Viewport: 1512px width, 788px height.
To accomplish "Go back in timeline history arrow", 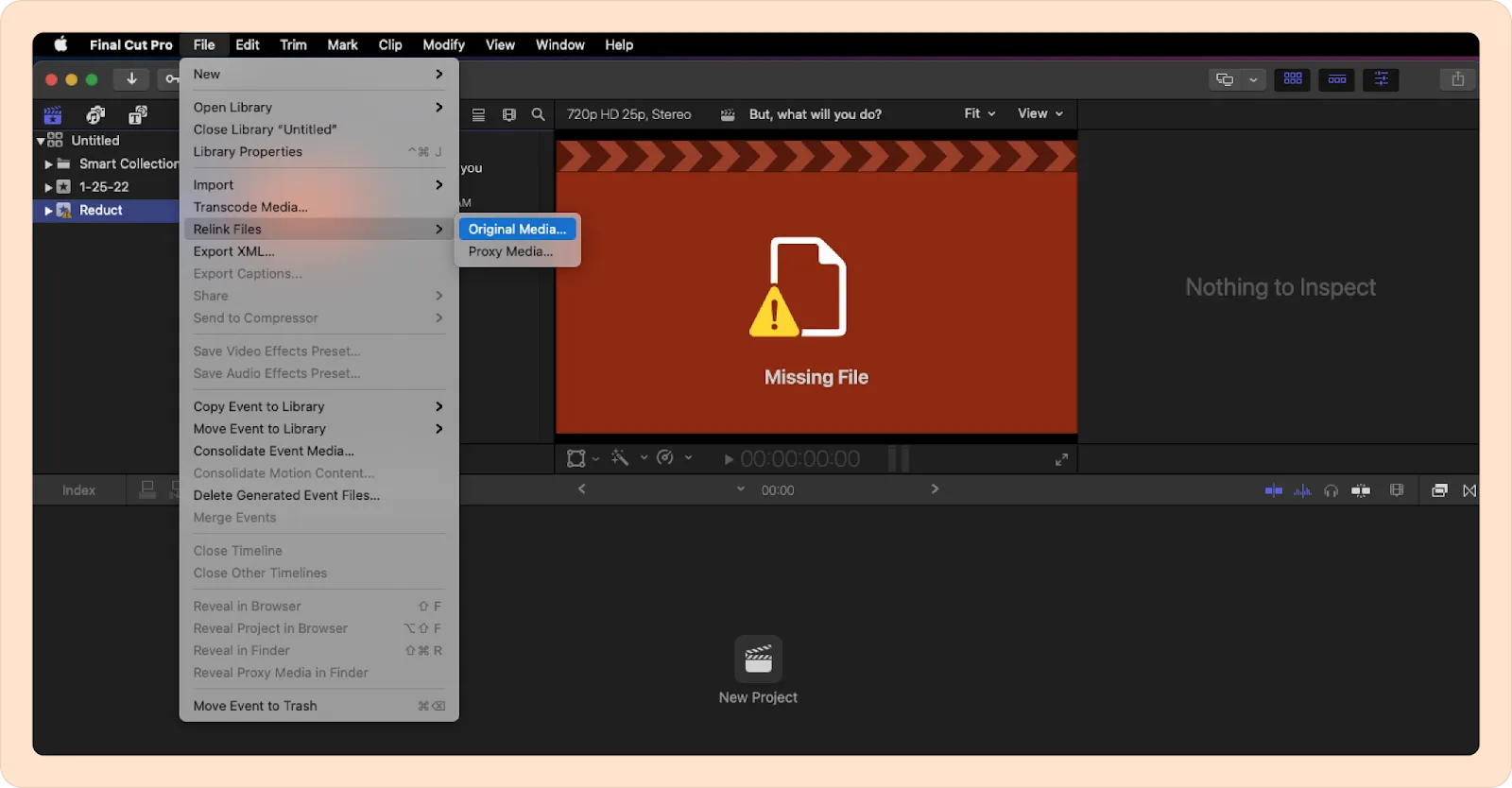I will pyautogui.click(x=581, y=489).
